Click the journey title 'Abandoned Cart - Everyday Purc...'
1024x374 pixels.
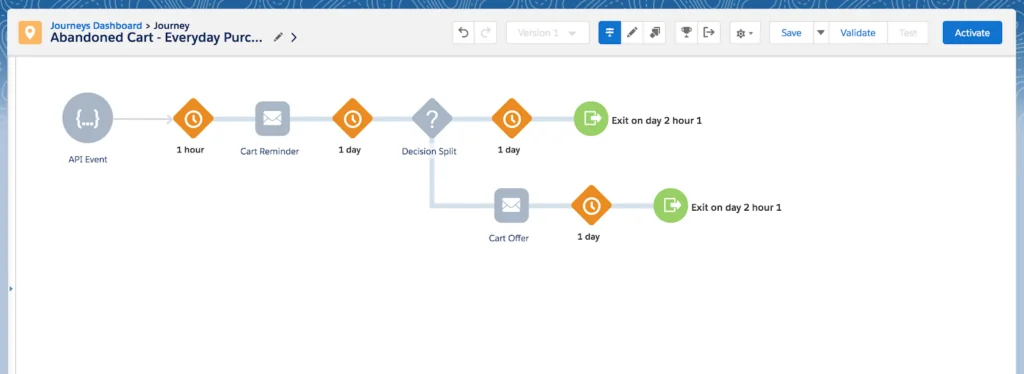point(157,37)
